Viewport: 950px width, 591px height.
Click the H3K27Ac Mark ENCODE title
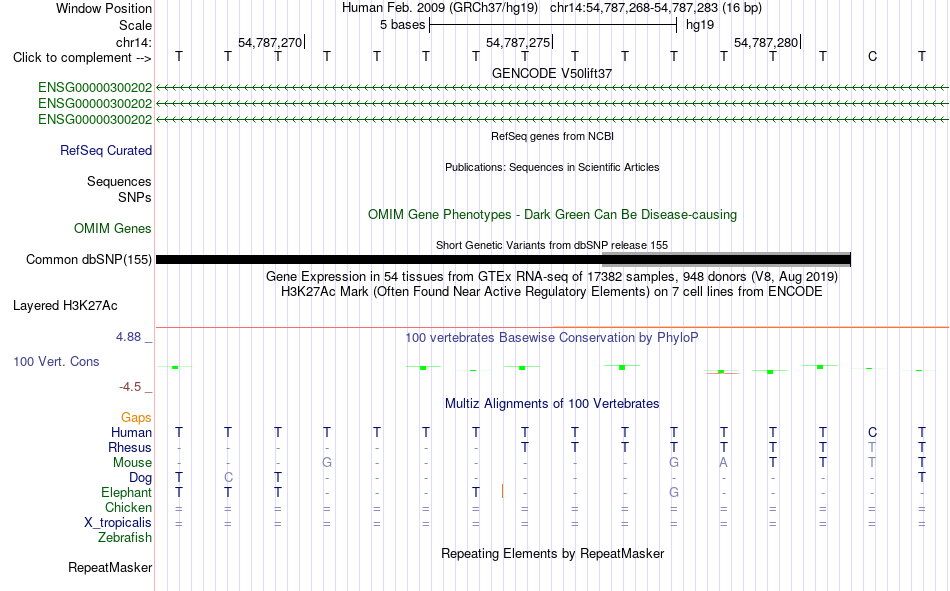[552, 292]
